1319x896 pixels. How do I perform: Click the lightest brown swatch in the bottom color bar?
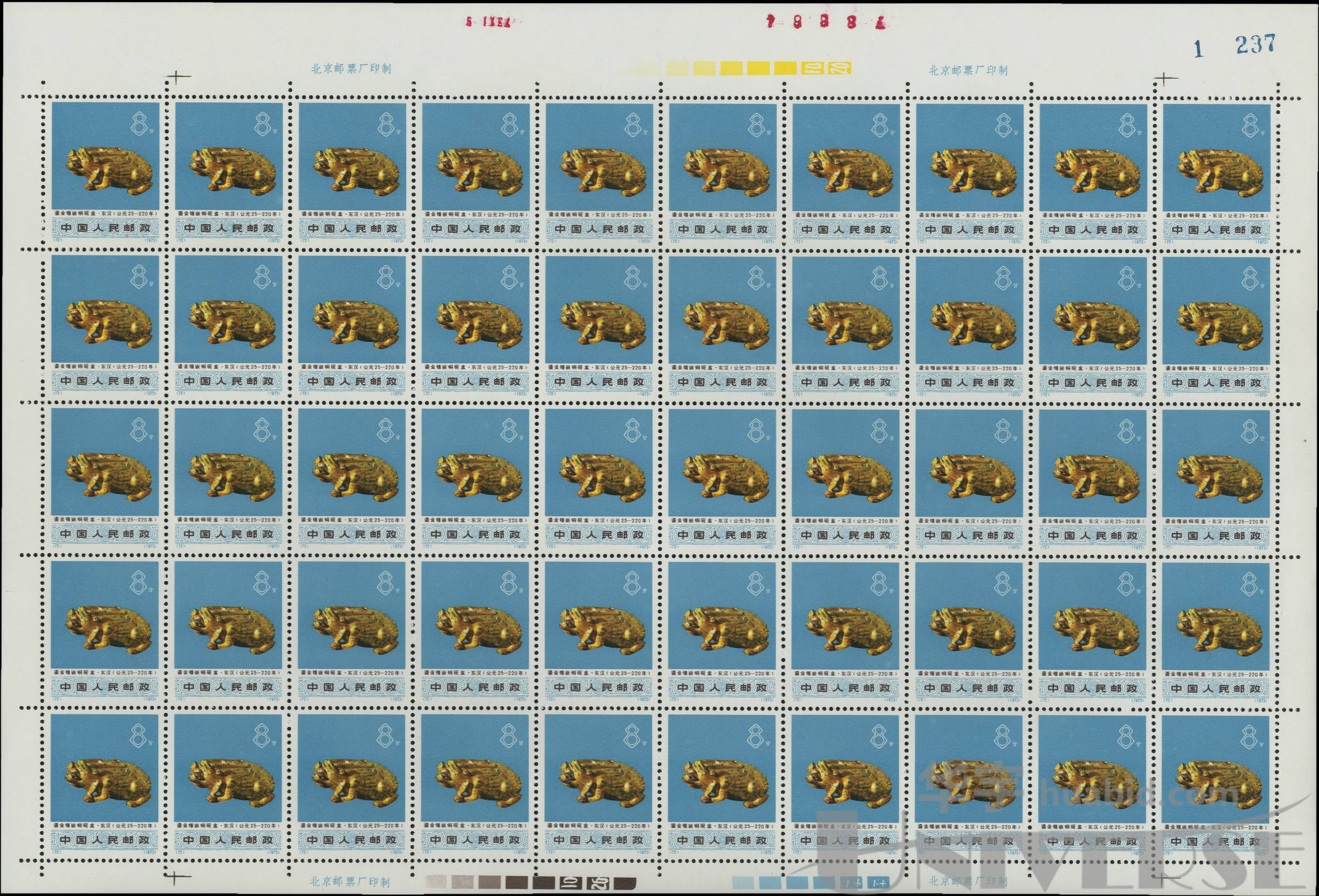[x=436, y=882]
